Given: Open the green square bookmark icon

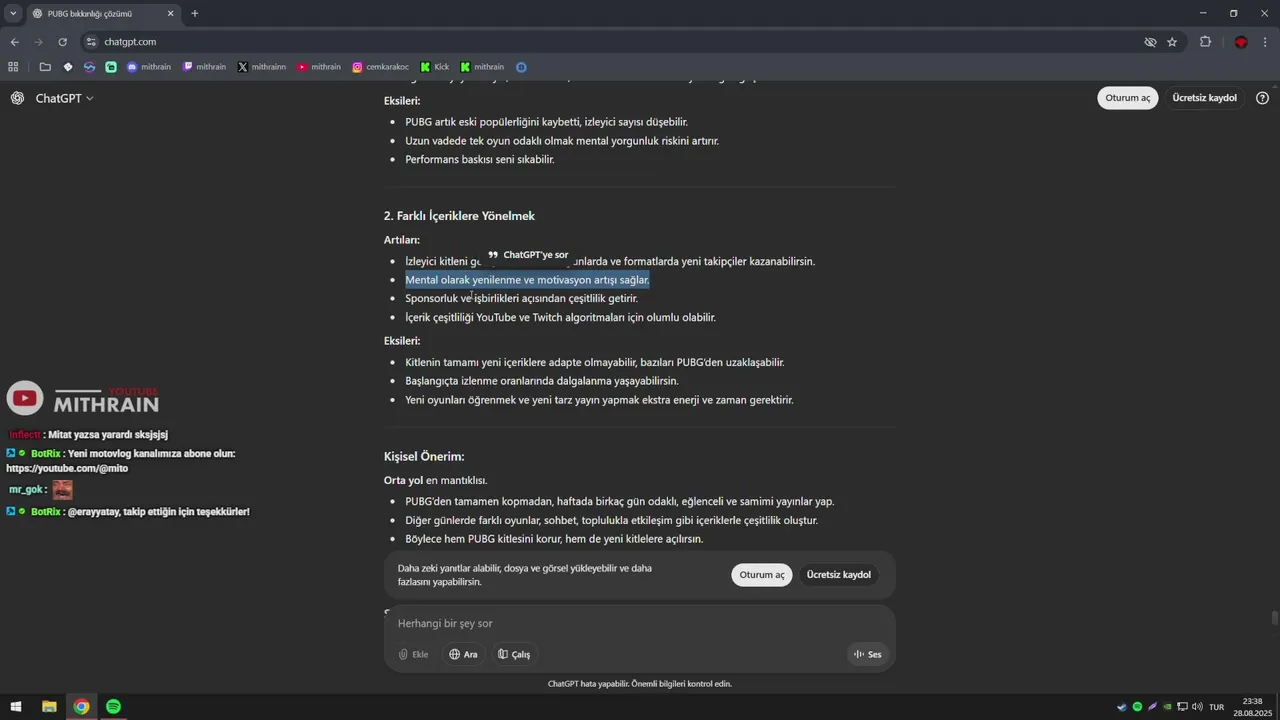Looking at the screenshot, I should [x=111, y=67].
